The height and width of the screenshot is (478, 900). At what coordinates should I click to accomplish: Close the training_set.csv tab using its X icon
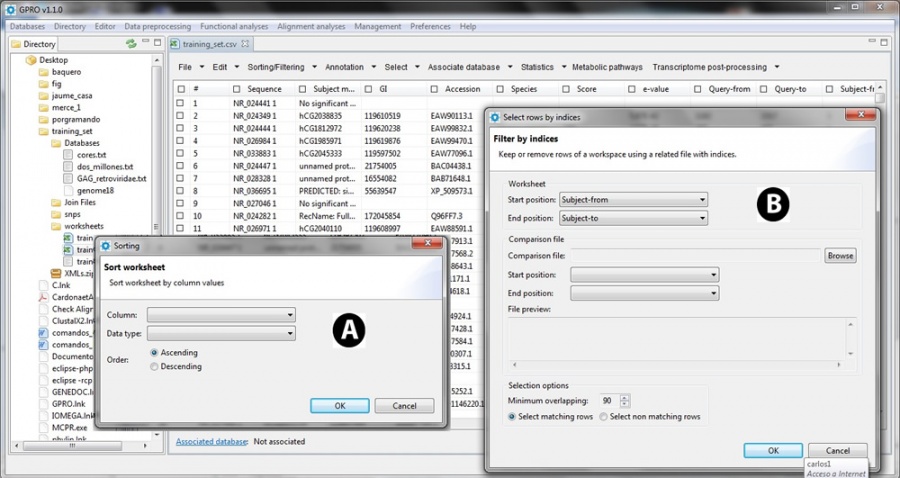[x=247, y=44]
